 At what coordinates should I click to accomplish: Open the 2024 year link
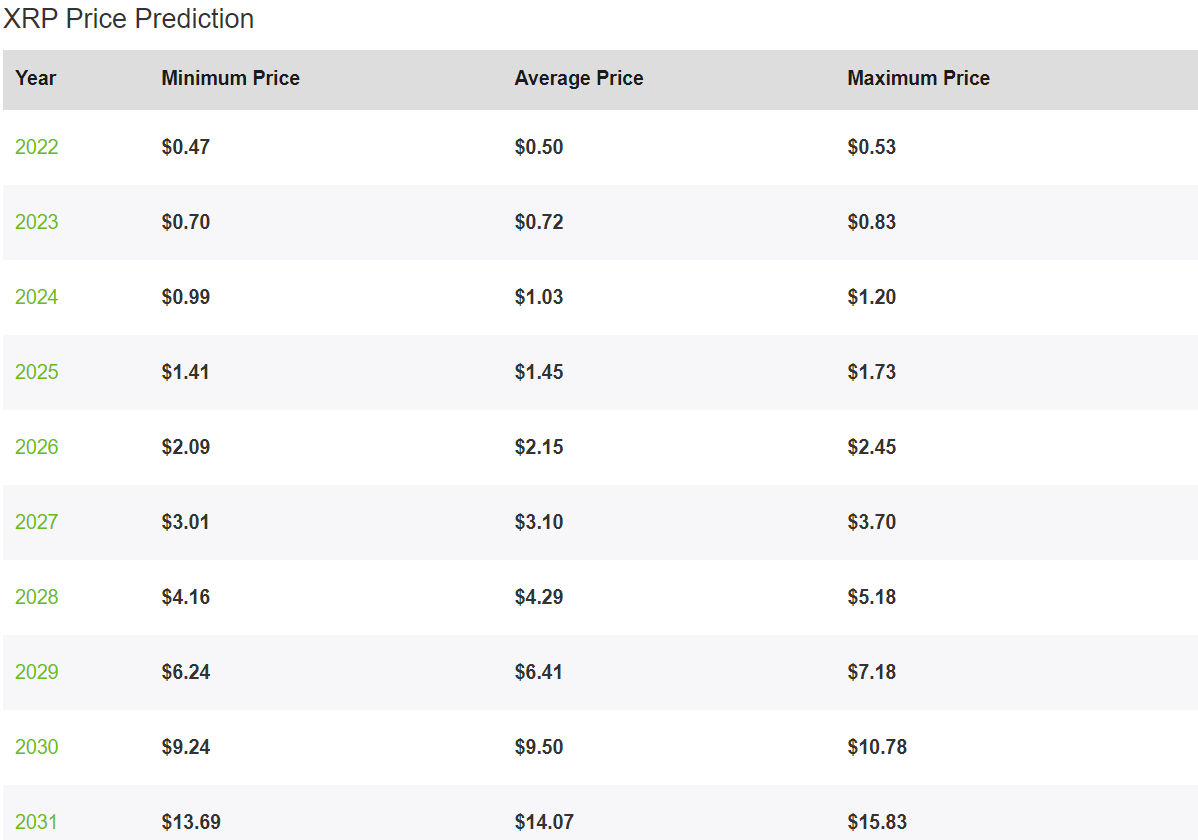[37, 297]
